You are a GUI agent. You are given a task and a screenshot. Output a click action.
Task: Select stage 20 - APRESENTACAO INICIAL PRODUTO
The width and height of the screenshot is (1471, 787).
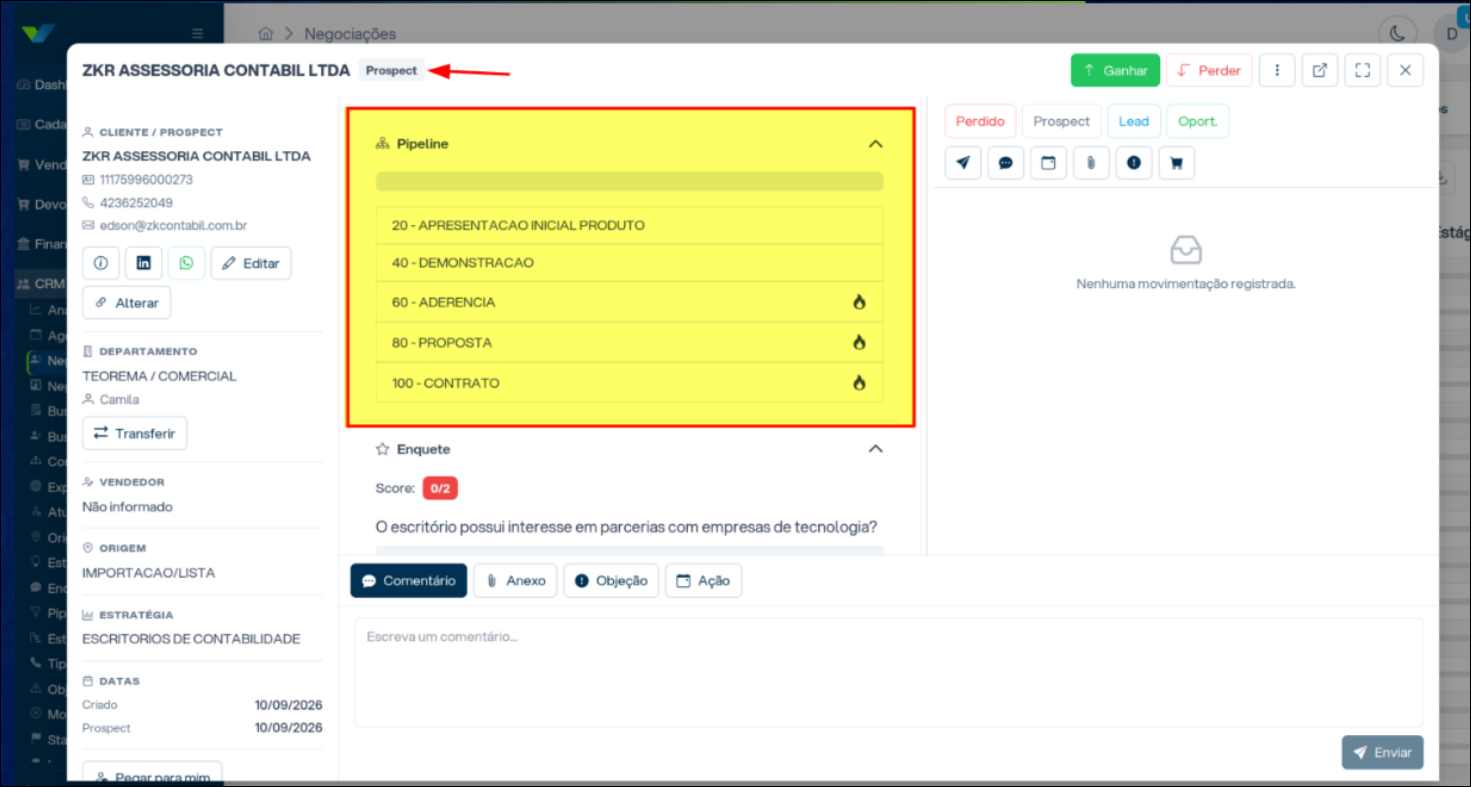coord(630,225)
